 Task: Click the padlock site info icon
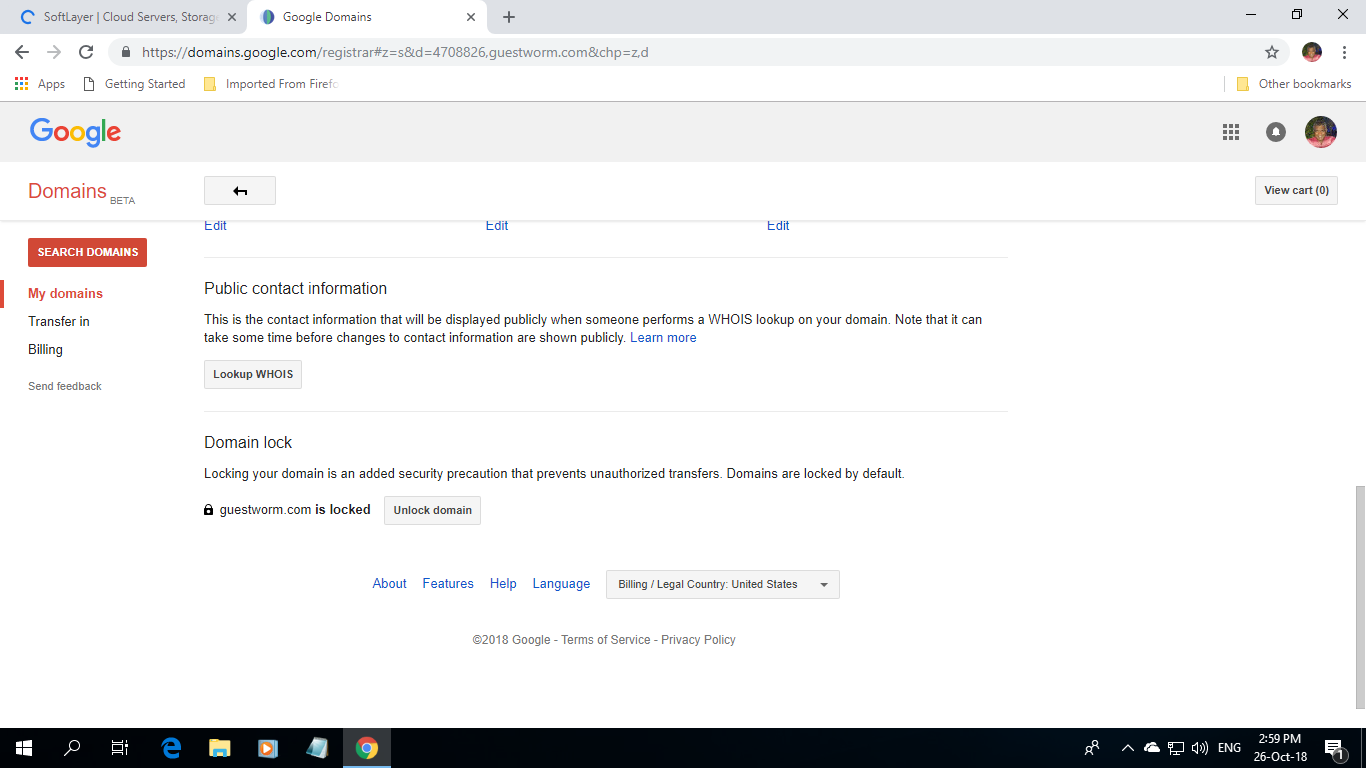[125, 52]
